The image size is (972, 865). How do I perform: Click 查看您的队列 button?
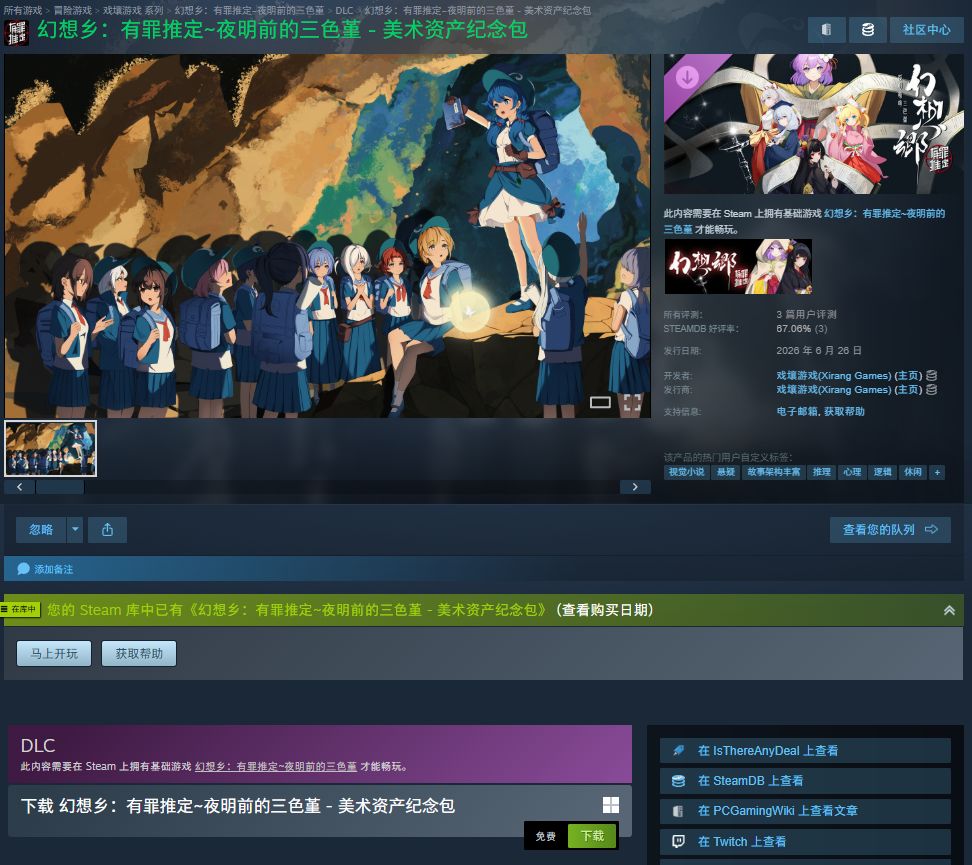[x=890, y=530]
